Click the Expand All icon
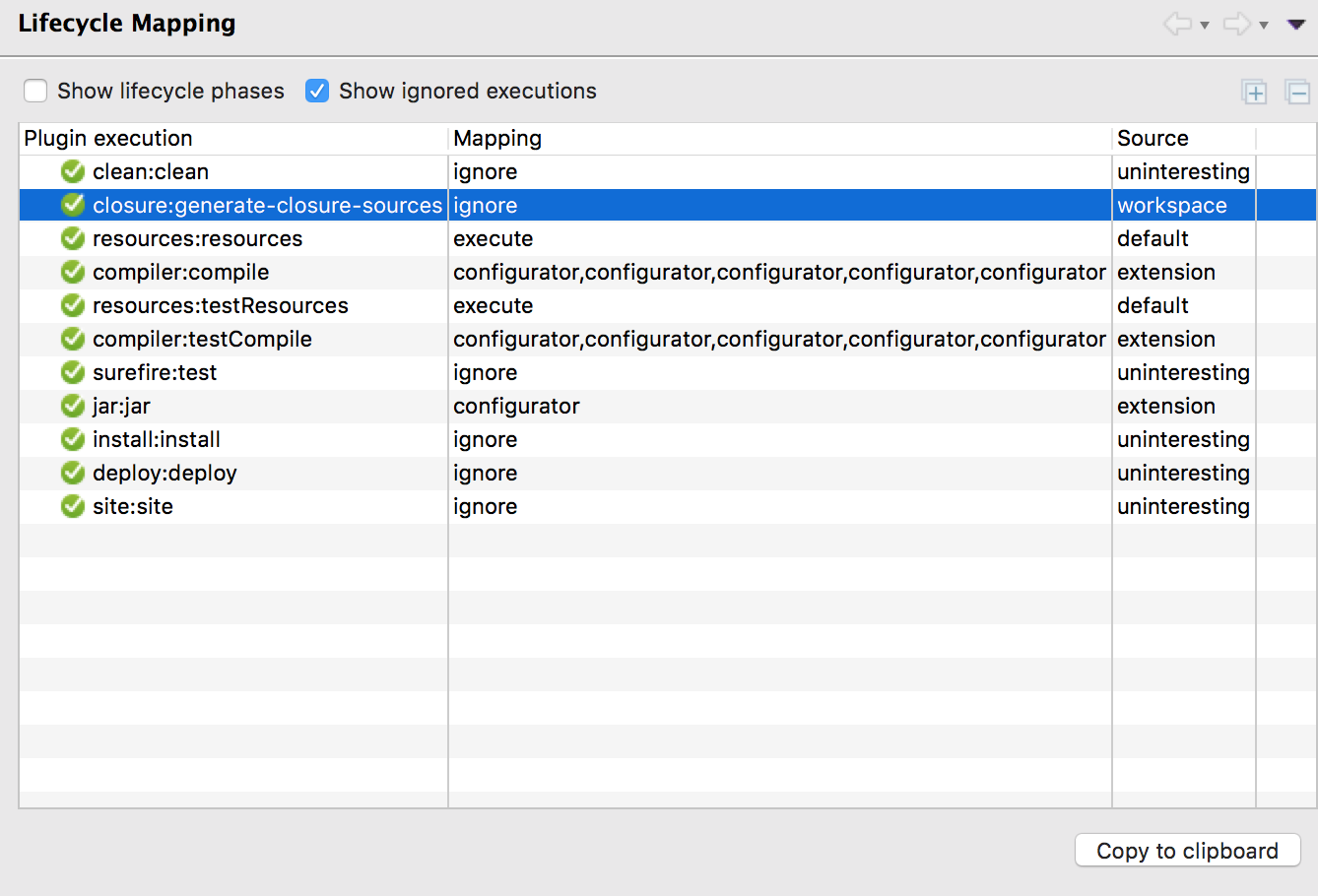Image resolution: width=1318 pixels, height=896 pixels. tap(1254, 93)
